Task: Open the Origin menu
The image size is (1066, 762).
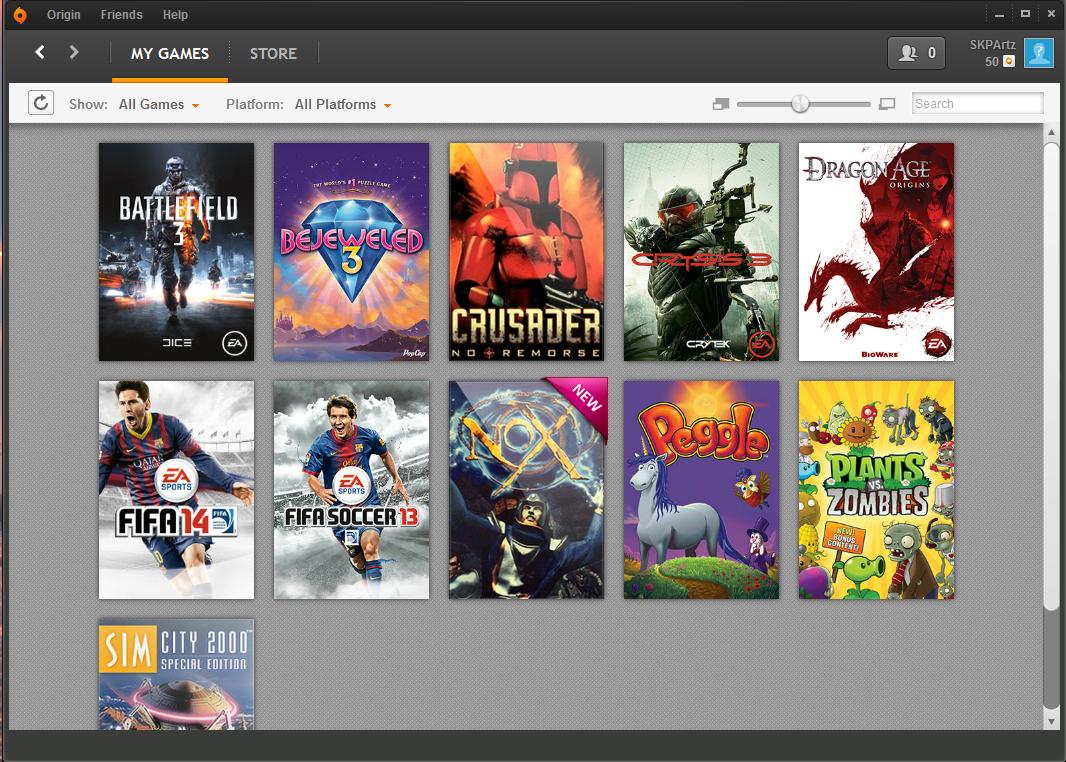Action: tap(63, 14)
